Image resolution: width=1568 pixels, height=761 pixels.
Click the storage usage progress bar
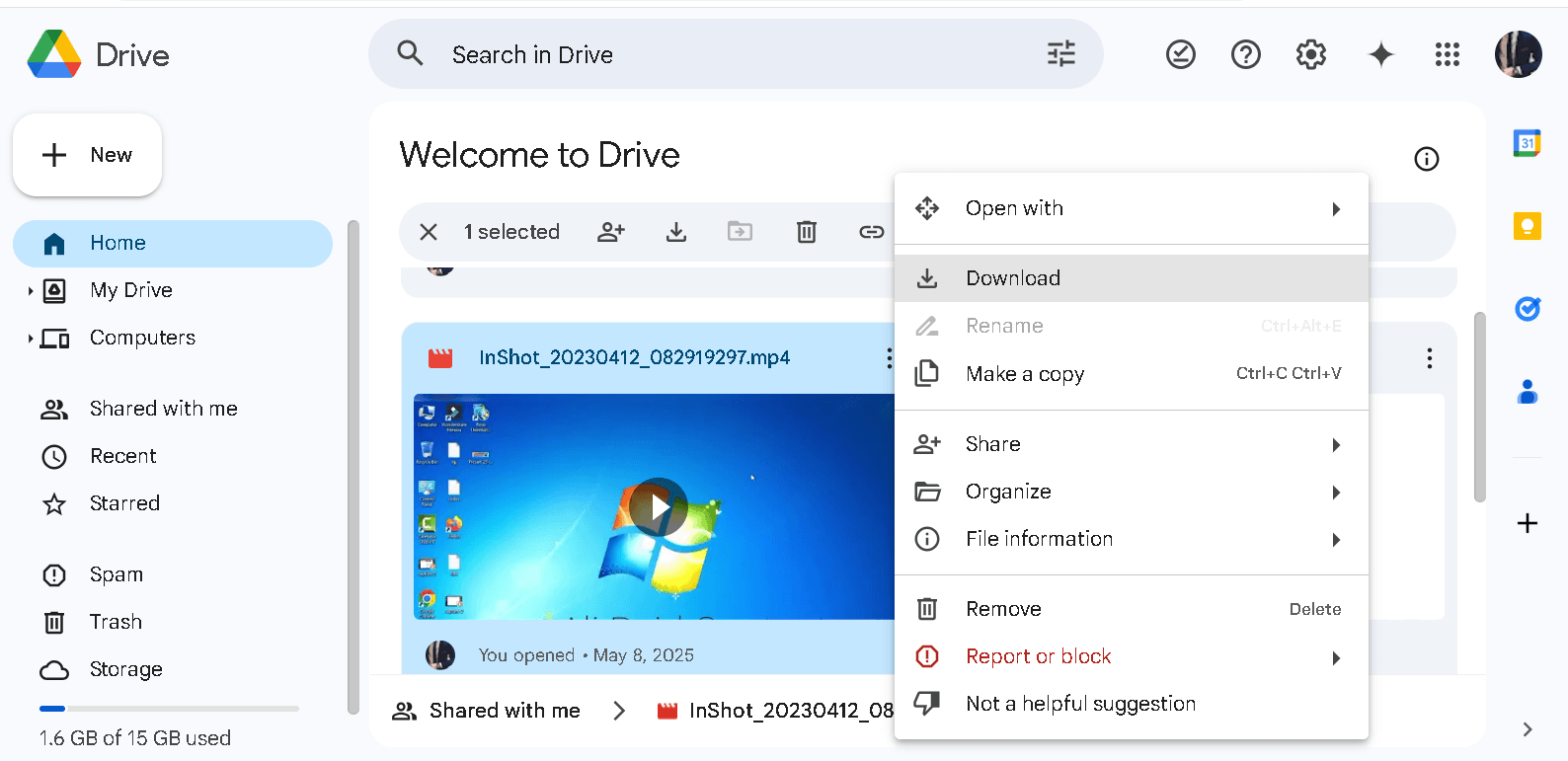[169, 709]
